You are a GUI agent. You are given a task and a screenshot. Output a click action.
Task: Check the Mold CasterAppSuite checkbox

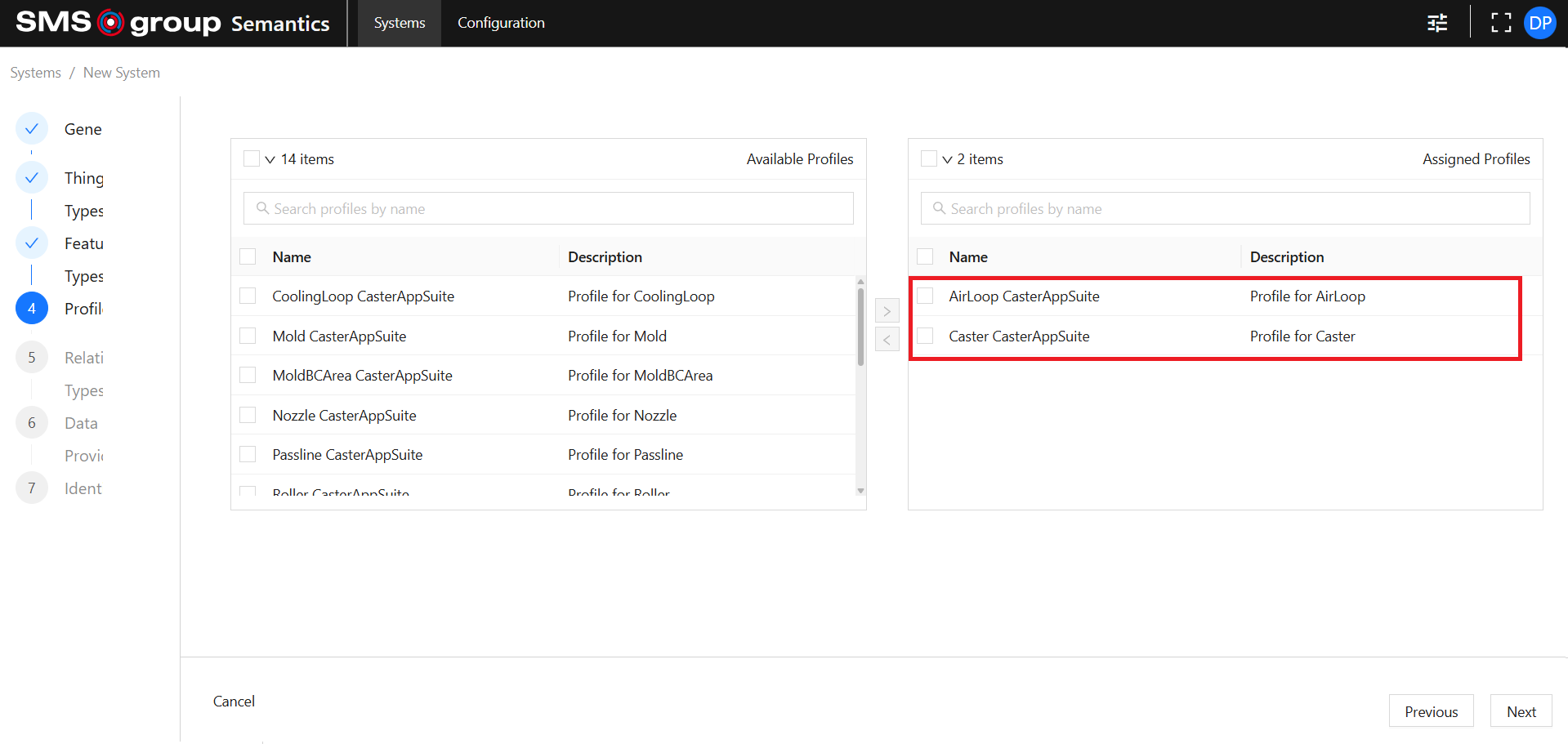tap(248, 336)
